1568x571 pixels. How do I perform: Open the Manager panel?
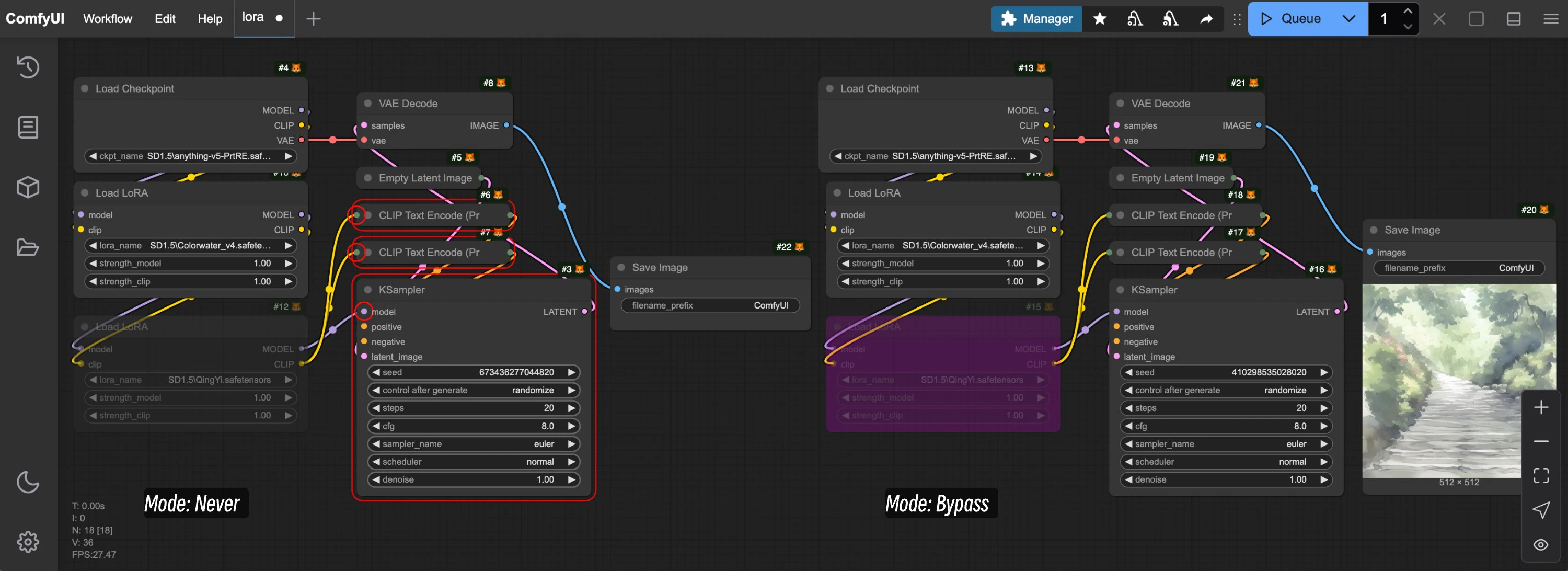pos(1035,18)
